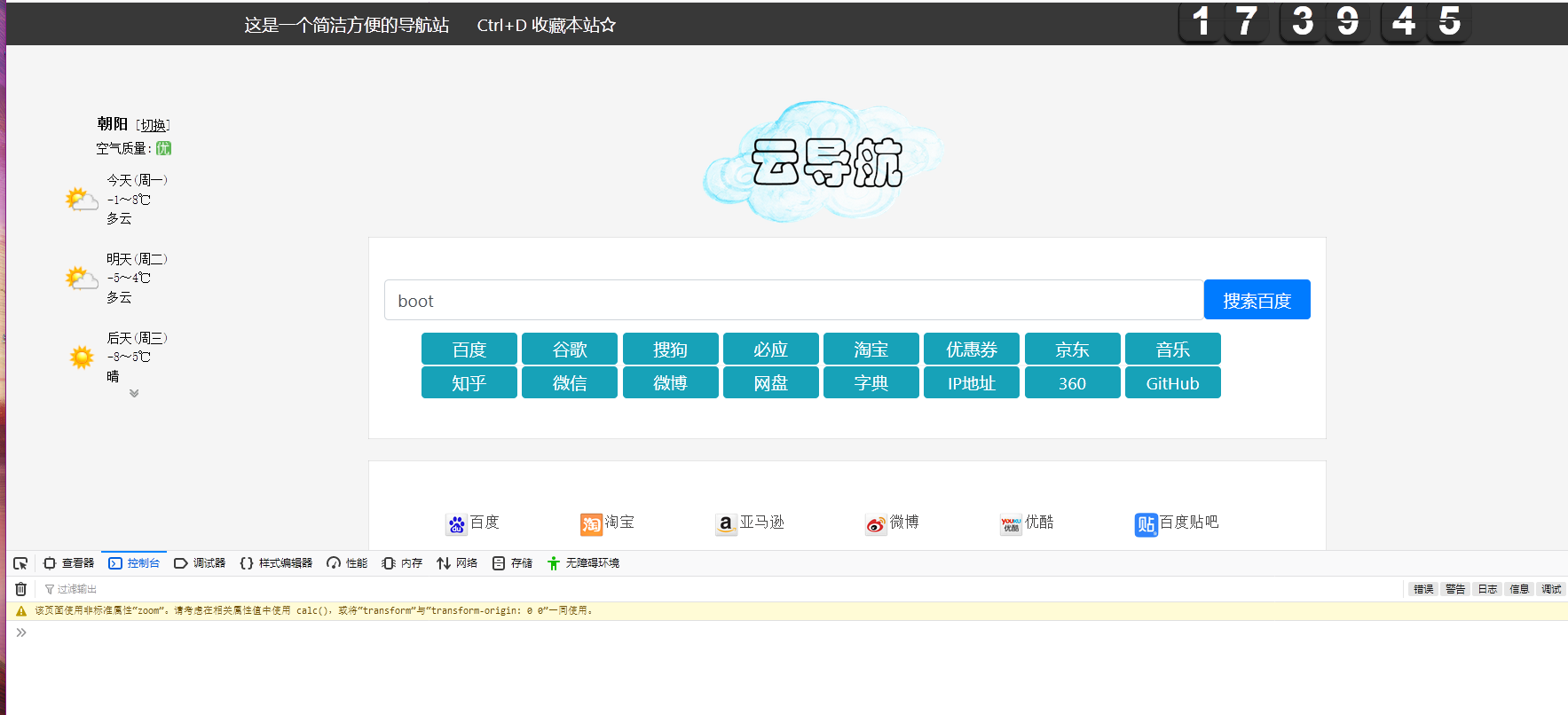This screenshot has width=1568, height=715.
Task: Click the yellow warning triangle icon
Action: [21, 611]
